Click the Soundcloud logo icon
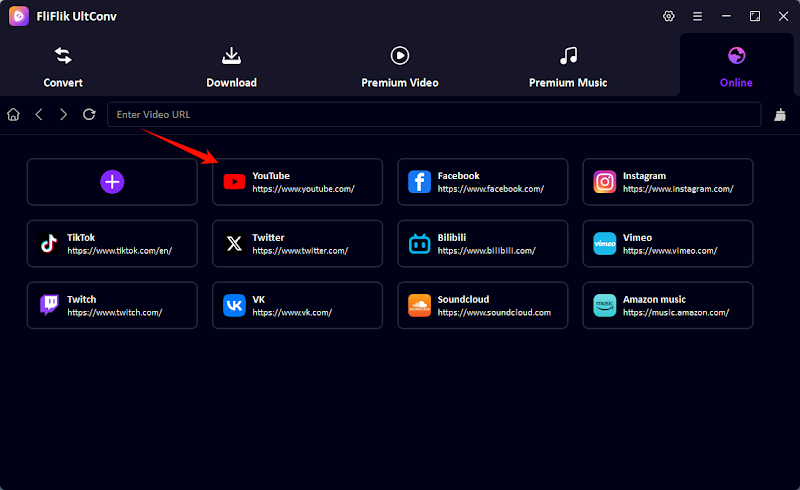Viewport: 800px width, 490px height. tap(419, 305)
